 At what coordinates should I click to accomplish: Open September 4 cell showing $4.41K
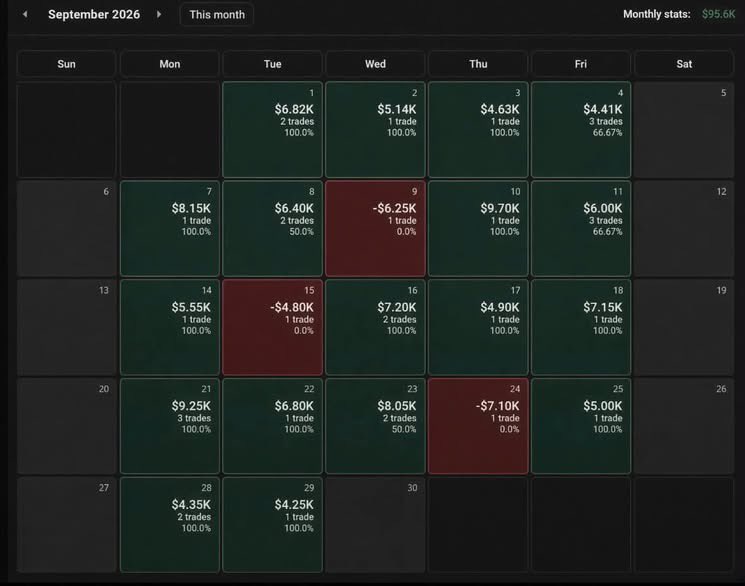tap(581, 130)
